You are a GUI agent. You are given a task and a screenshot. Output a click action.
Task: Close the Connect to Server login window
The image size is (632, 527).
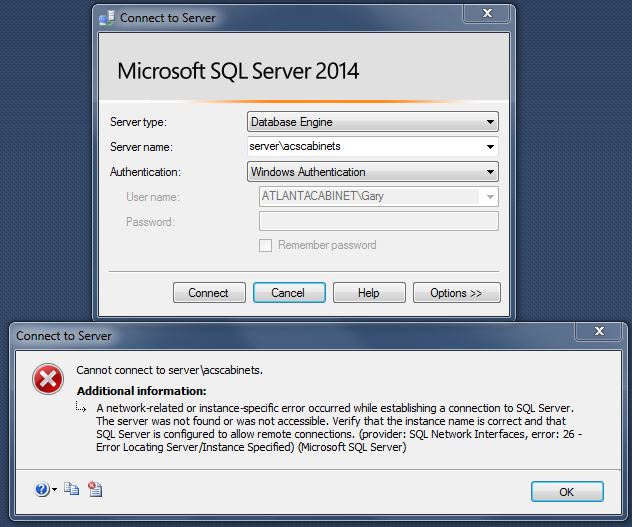coord(487,13)
